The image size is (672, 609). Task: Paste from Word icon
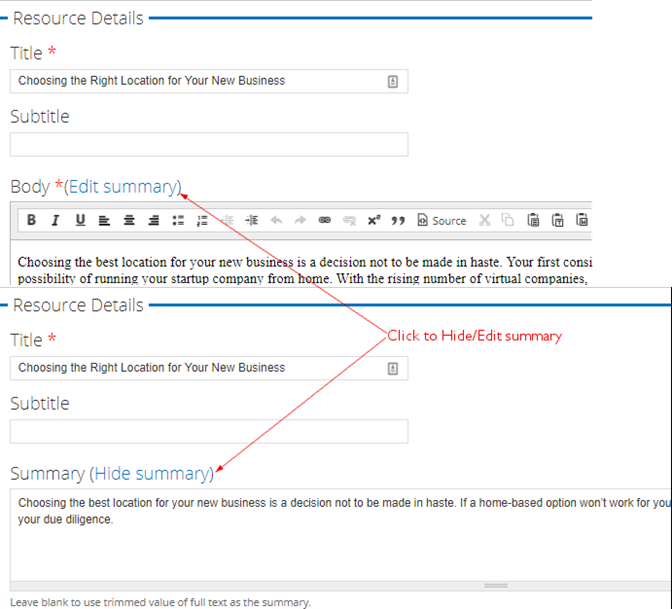[x=582, y=220]
